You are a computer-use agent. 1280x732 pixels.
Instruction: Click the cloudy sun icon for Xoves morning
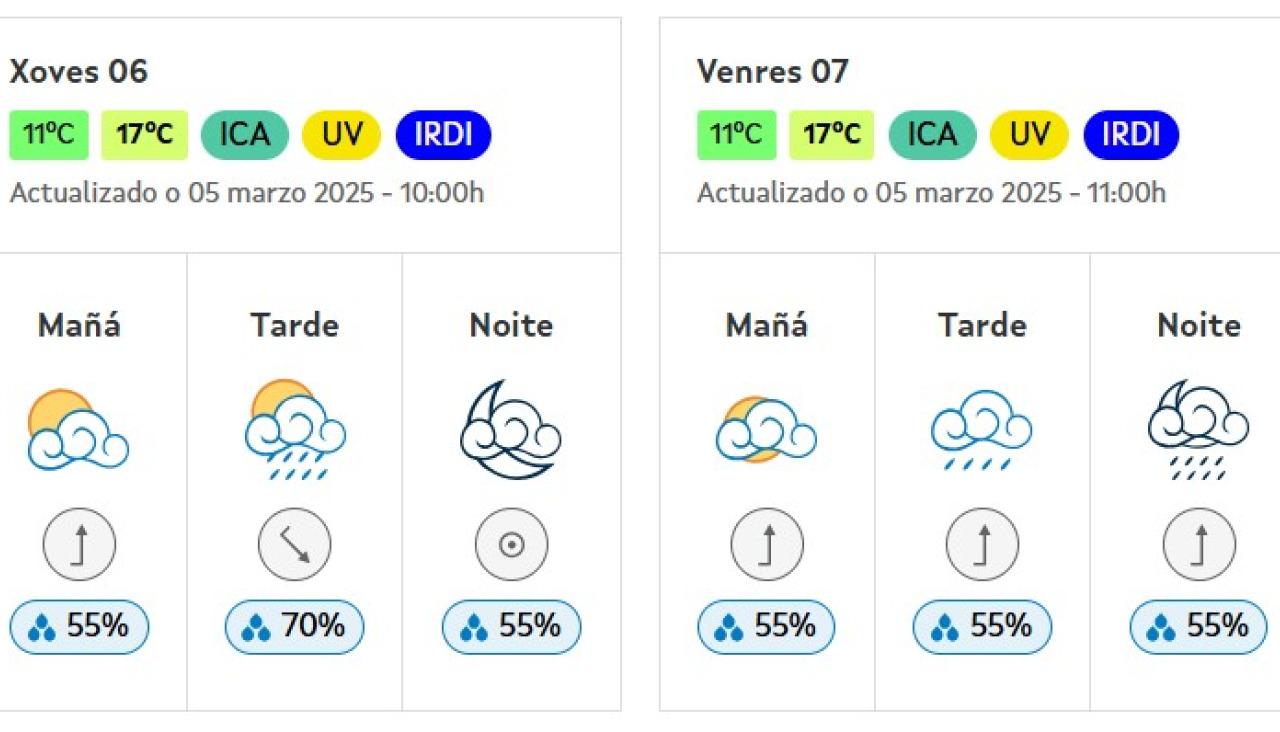[78, 430]
